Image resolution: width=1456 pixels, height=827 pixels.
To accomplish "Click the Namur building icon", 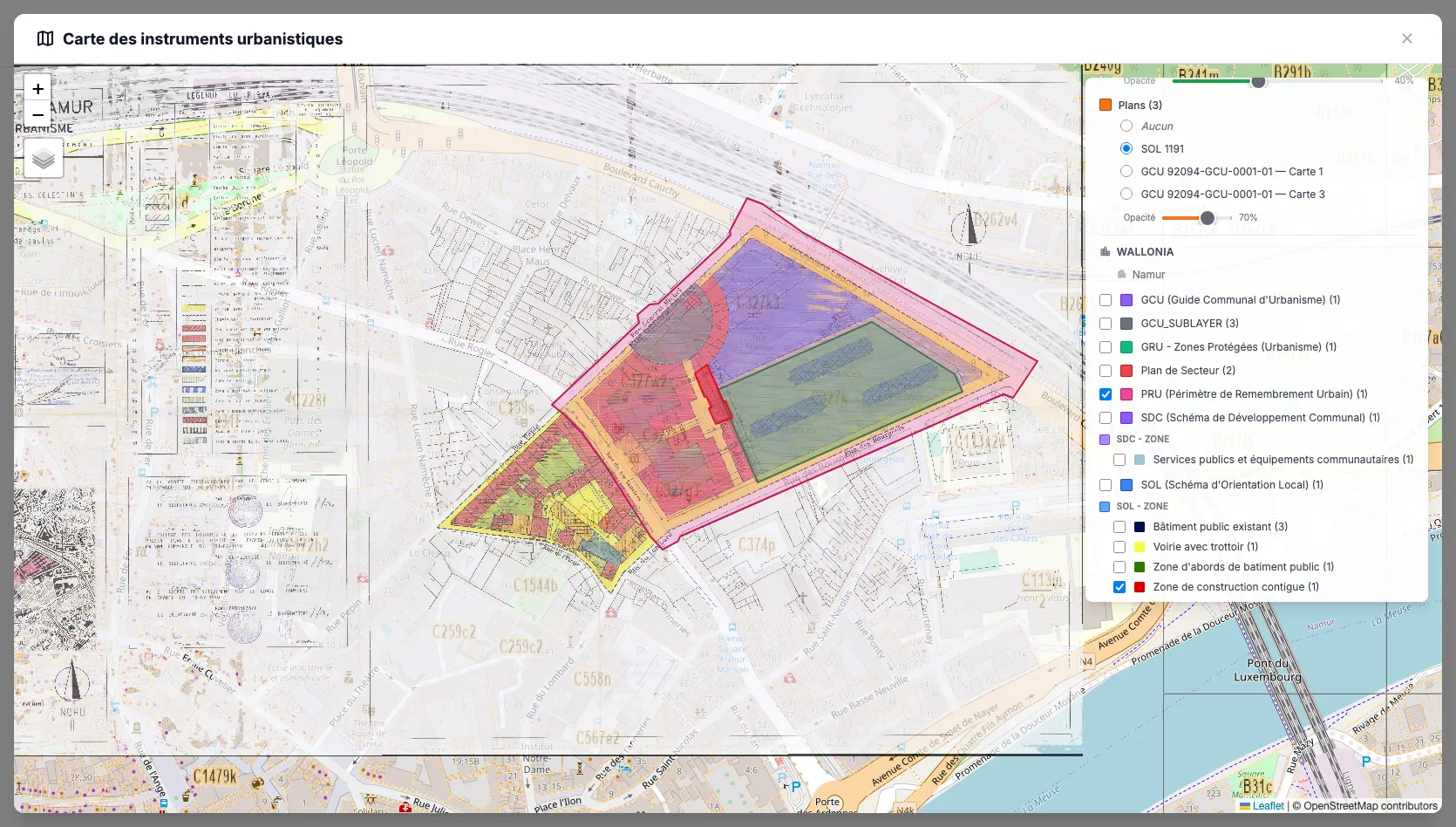I will pyautogui.click(x=1121, y=274).
